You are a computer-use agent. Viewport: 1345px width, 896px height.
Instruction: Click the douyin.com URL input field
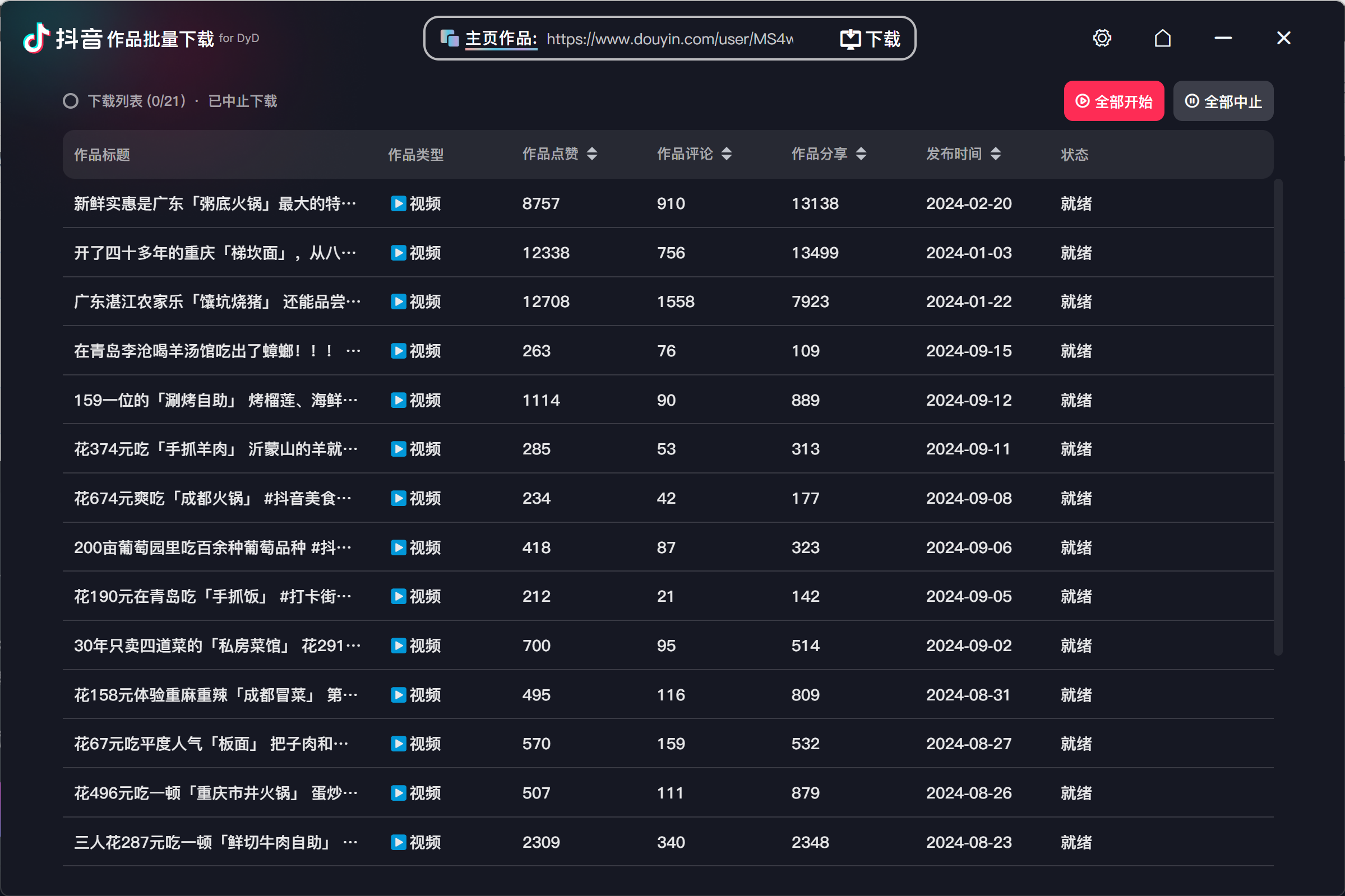pos(669,39)
